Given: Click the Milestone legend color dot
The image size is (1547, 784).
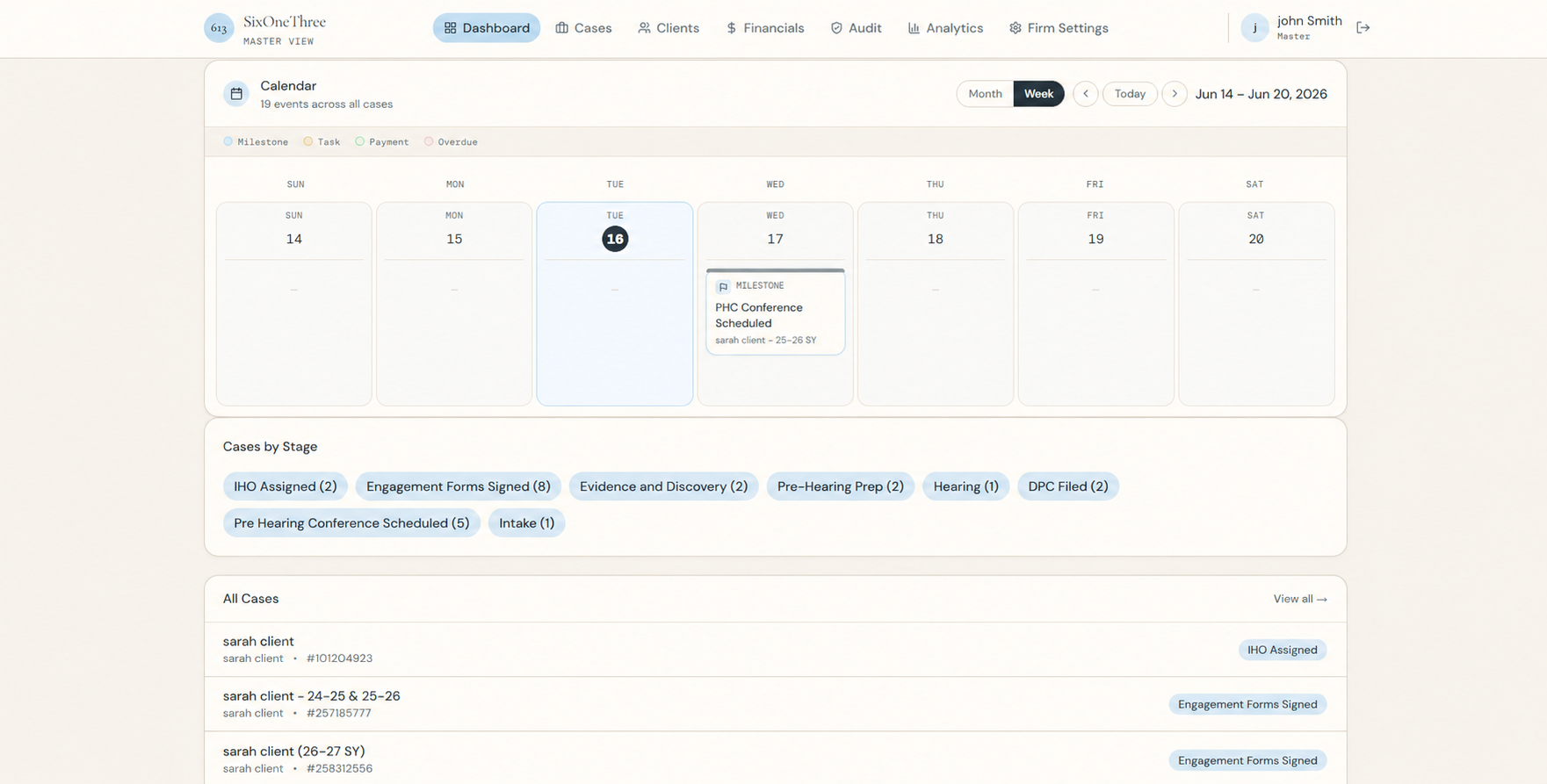Looking at the screenshot, I should click(228, 141).
